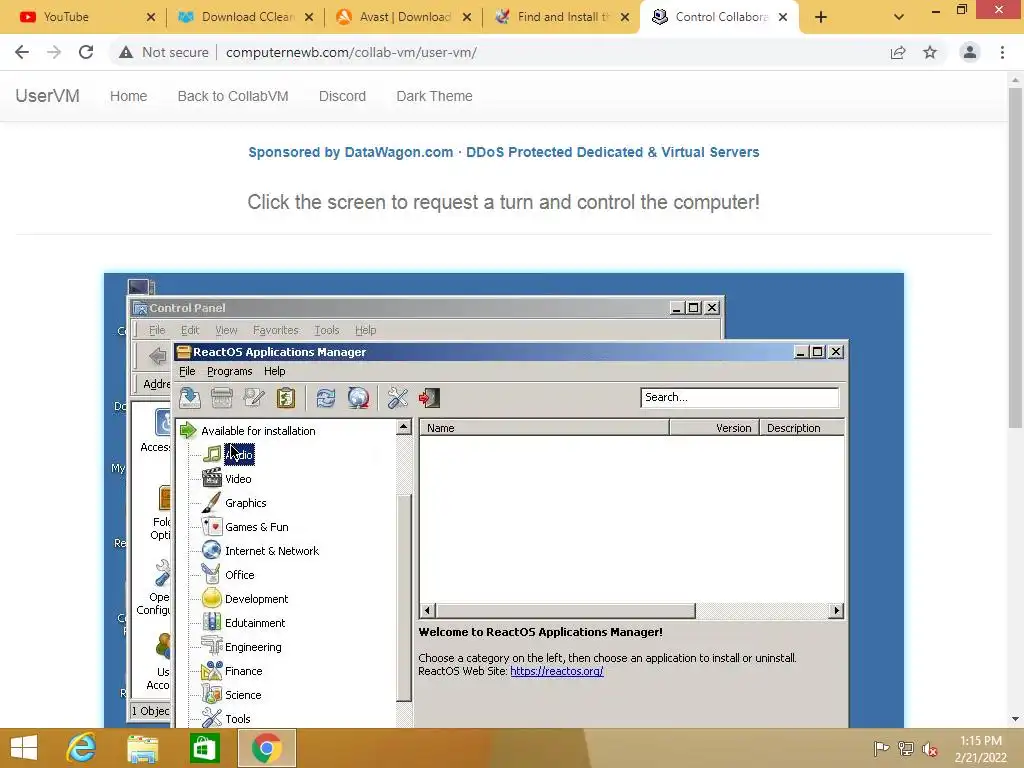Click the Refresh toolbar icon in Applications Manager
Screen dimensions: 1024x768
[x=326, y=398]
